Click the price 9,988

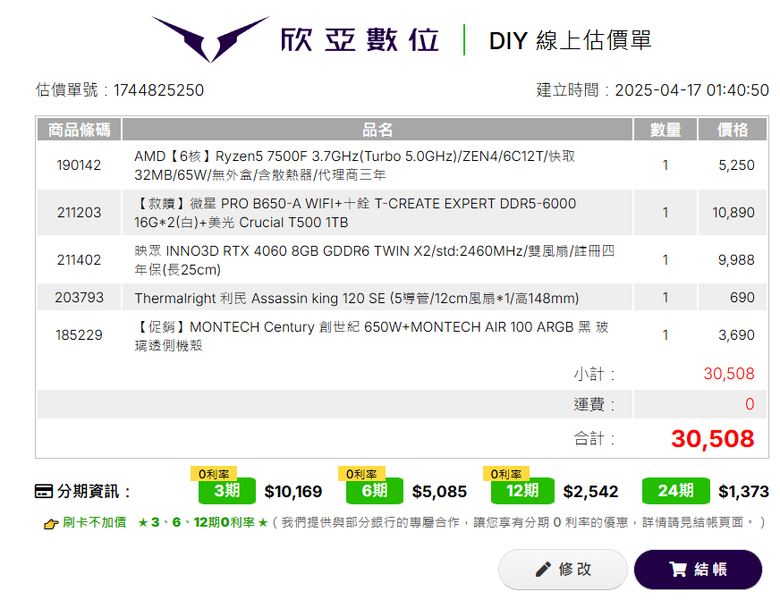(x=736, y=260)
